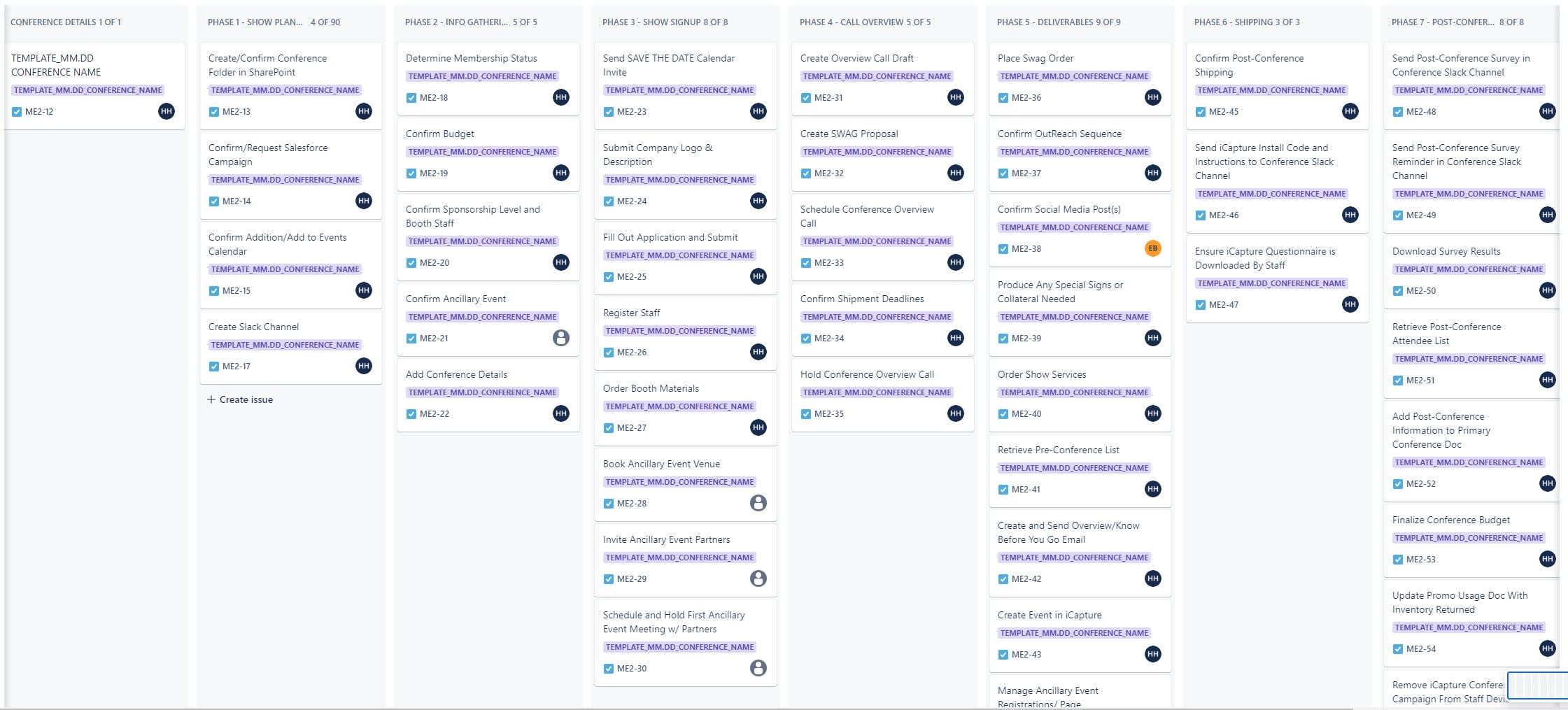This screenshot has width=1568, height=710.
Task: Click issue key ME2-27
Action: tap(631, 428)
